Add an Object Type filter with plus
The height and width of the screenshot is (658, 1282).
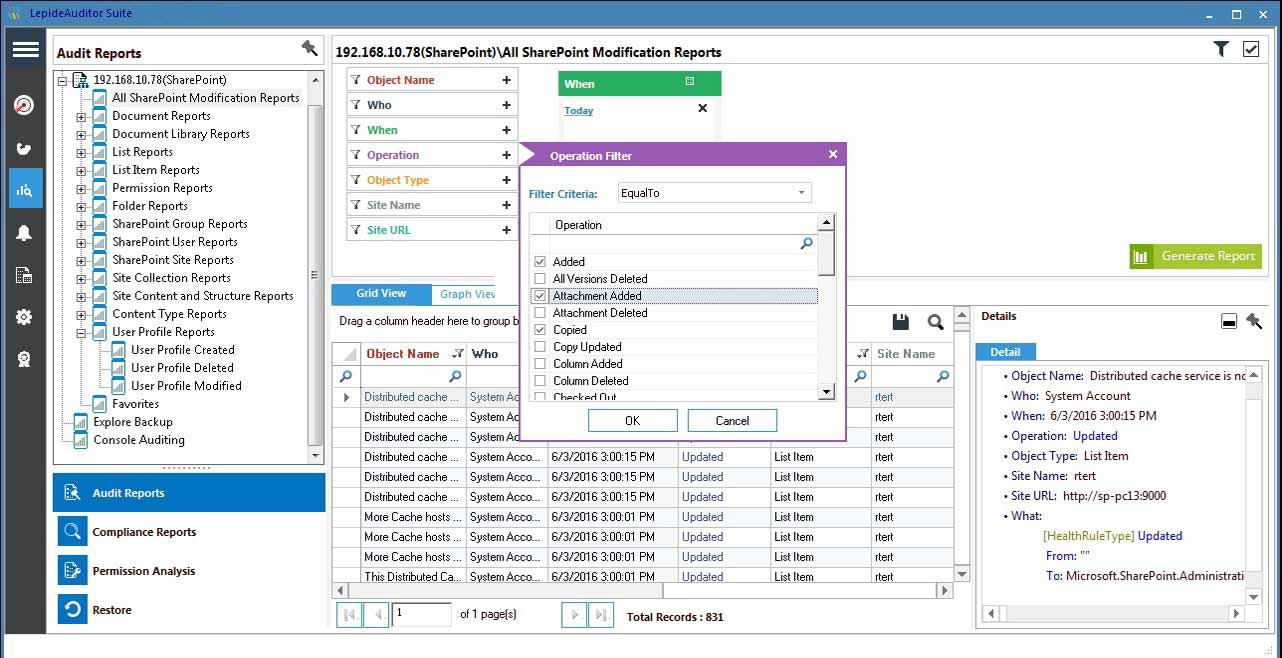pyautogui.click(x=506, y=180)
